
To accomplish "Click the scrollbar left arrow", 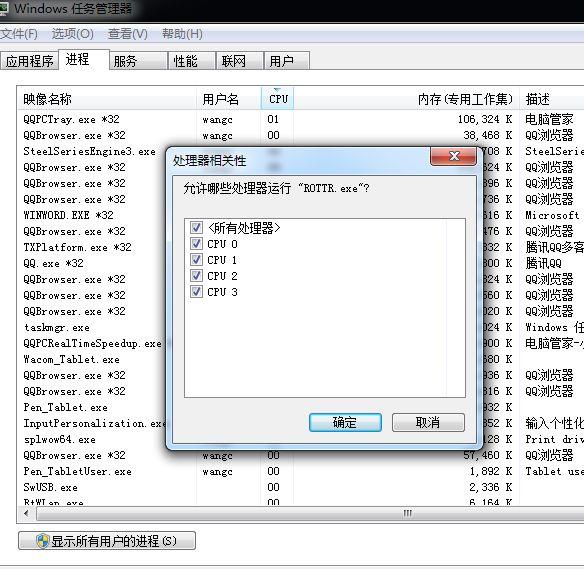I will point(26,514).
